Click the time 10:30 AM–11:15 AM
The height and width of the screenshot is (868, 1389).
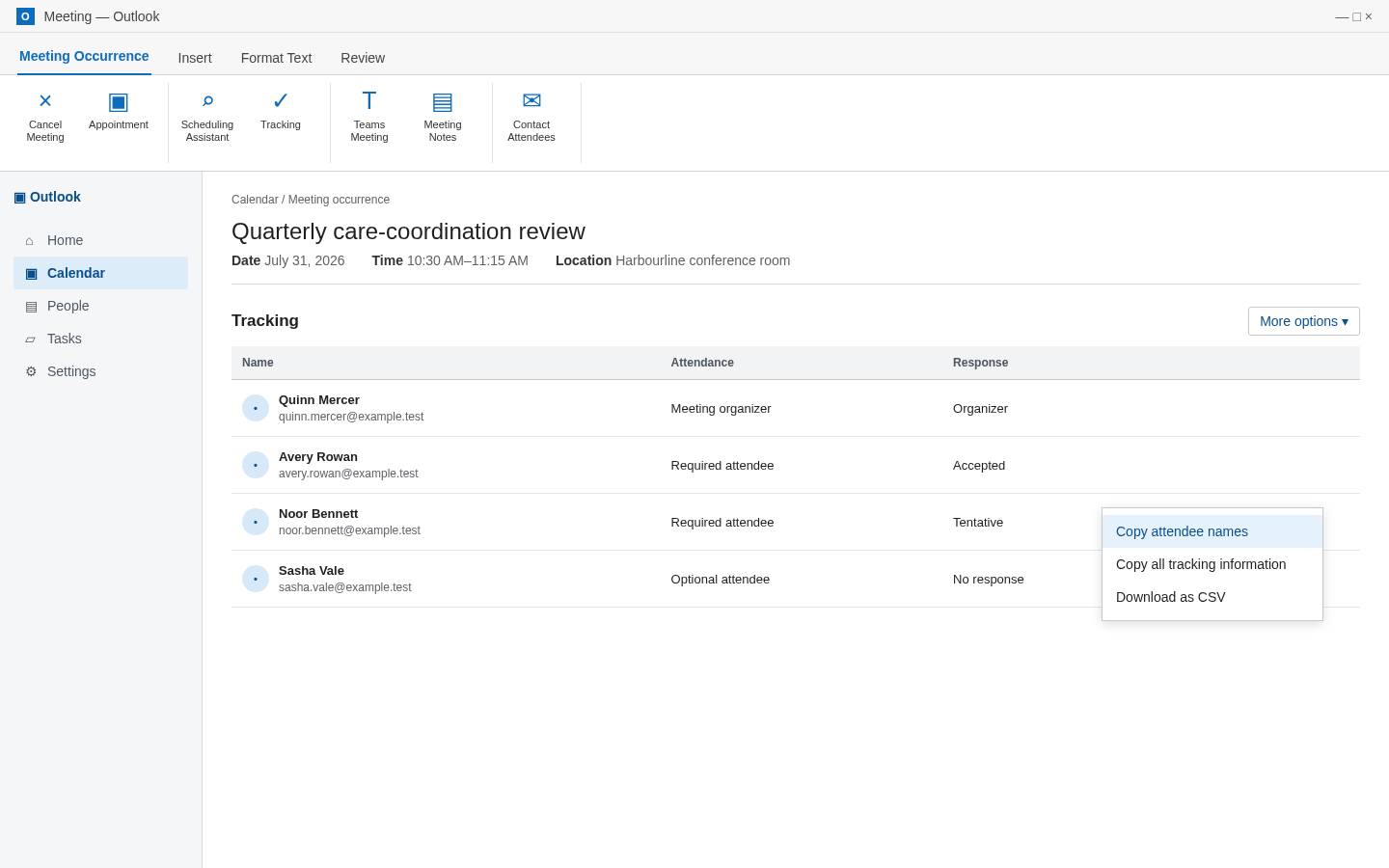(x=468, y=260)
